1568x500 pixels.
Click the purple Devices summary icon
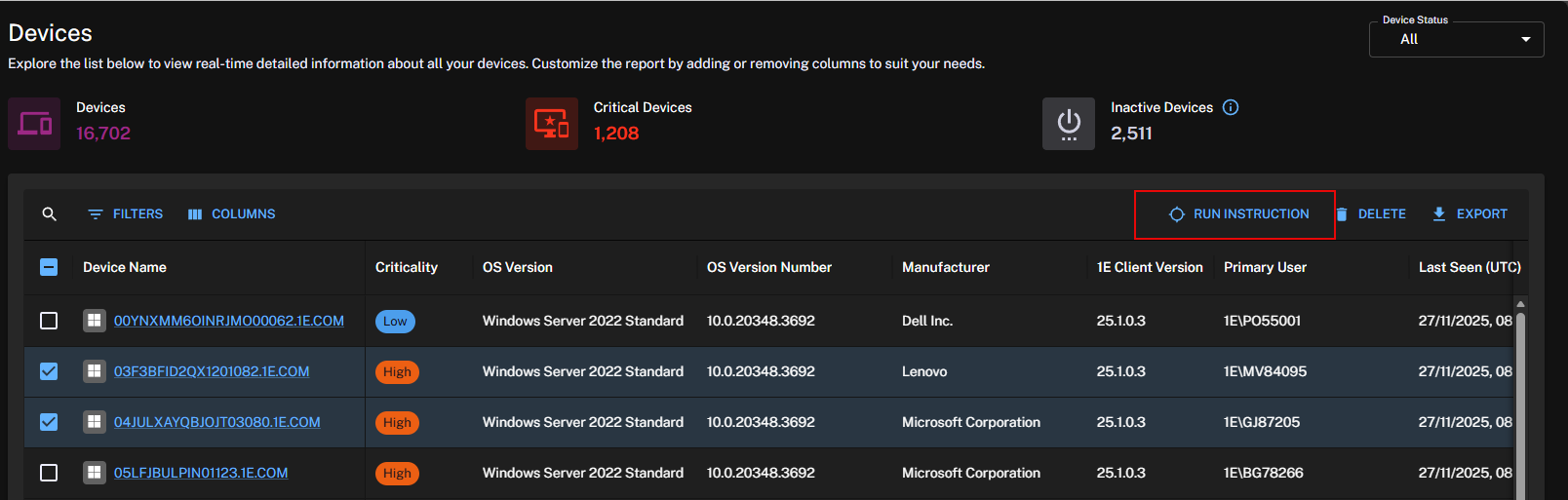pos(34,124)
